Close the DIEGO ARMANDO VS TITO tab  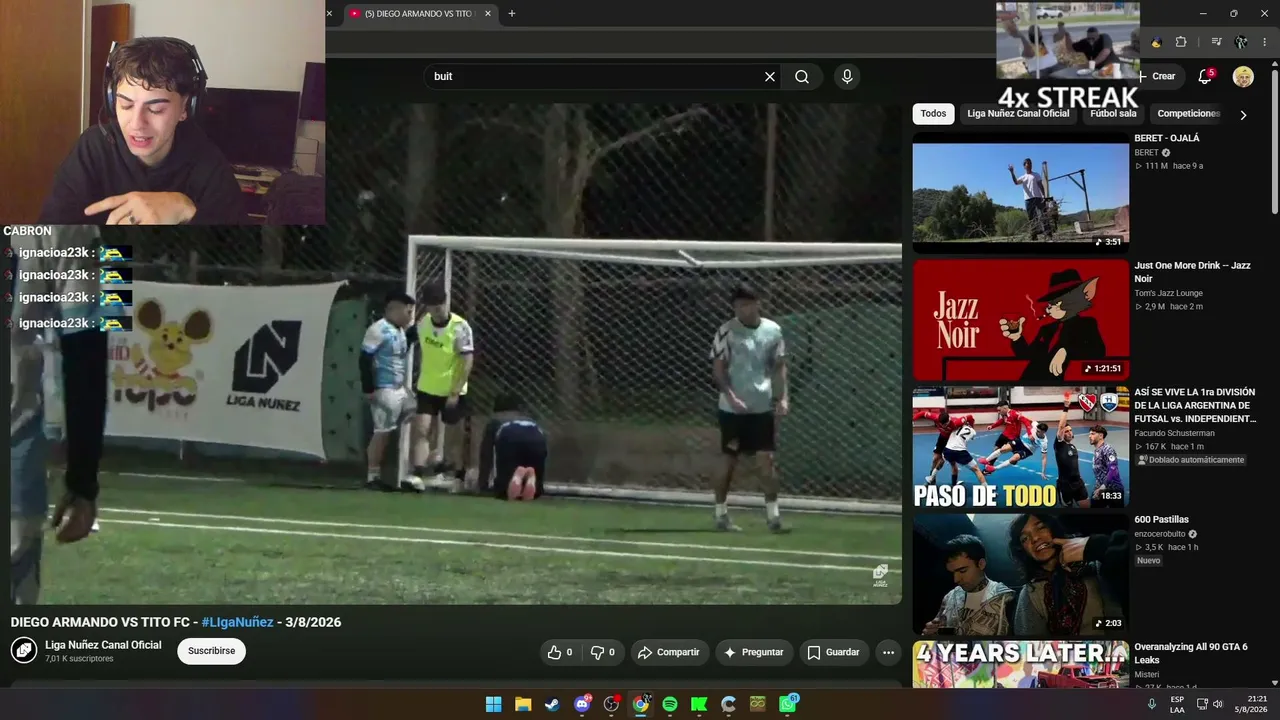point(488,14)
